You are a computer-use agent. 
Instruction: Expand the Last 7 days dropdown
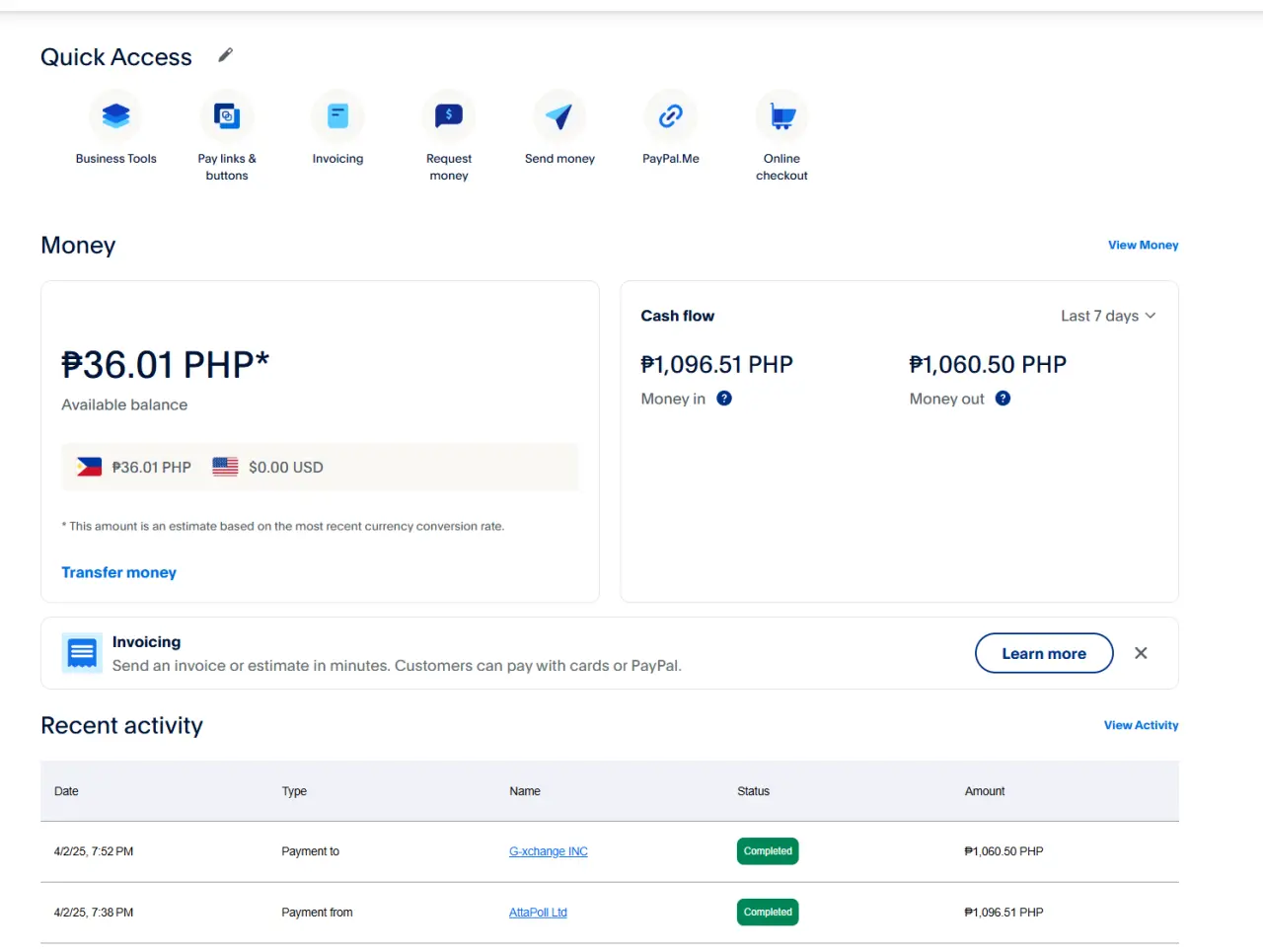(x=1108, y=316)
